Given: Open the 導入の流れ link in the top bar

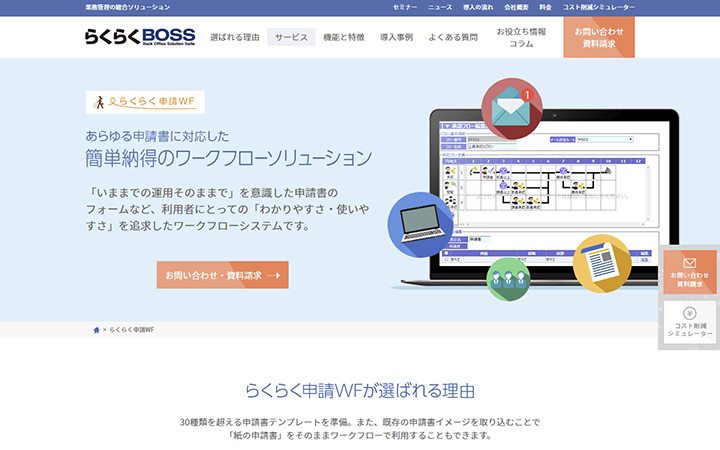Looking at the screenshot, I should click(x=478, y=7).
